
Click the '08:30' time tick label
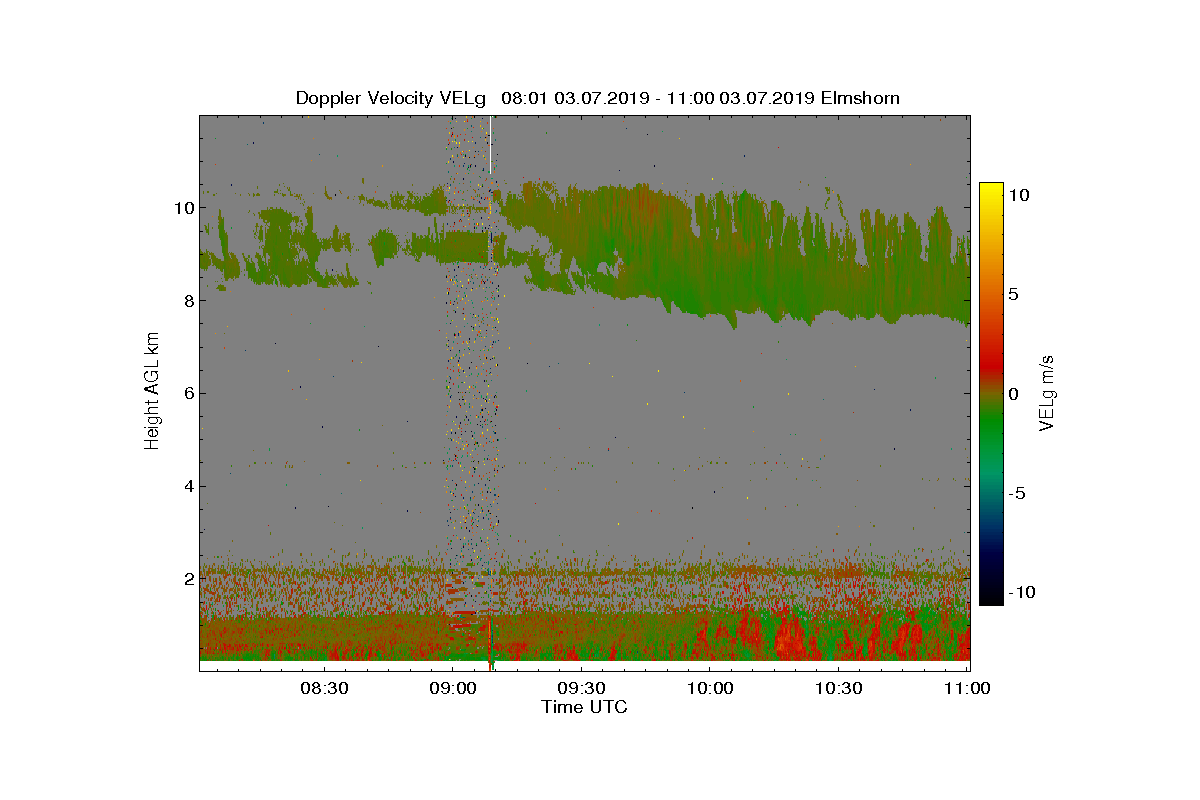point(324,689)
